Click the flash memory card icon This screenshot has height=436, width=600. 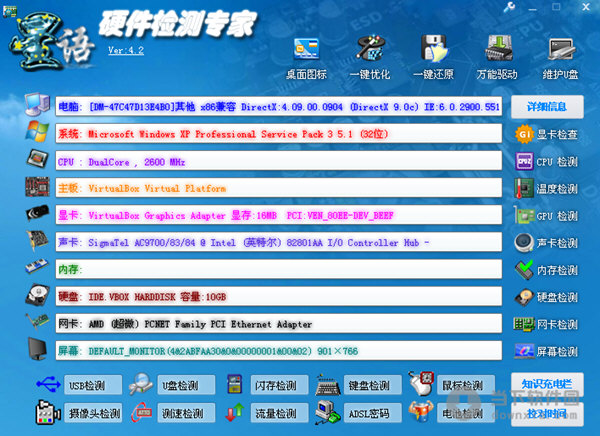[x=234, y=384]
